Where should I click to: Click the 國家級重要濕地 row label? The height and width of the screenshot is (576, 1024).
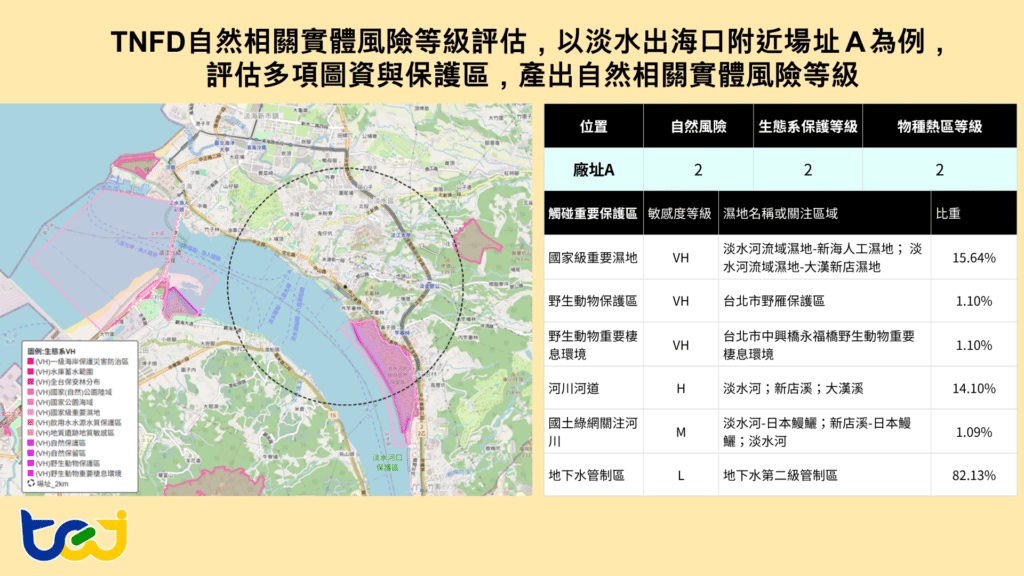pos(593,257)
